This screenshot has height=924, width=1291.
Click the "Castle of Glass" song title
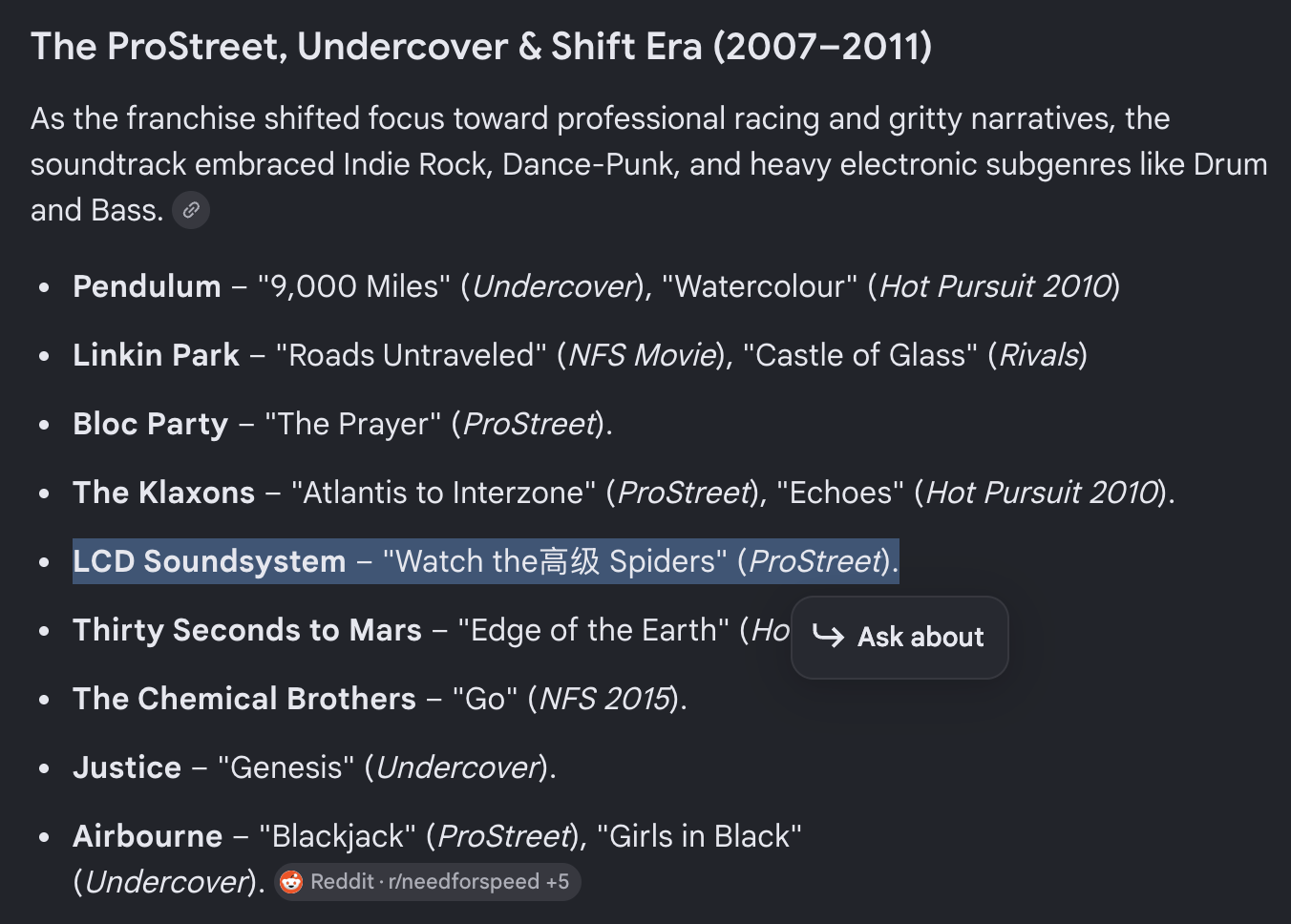point(860,355)
